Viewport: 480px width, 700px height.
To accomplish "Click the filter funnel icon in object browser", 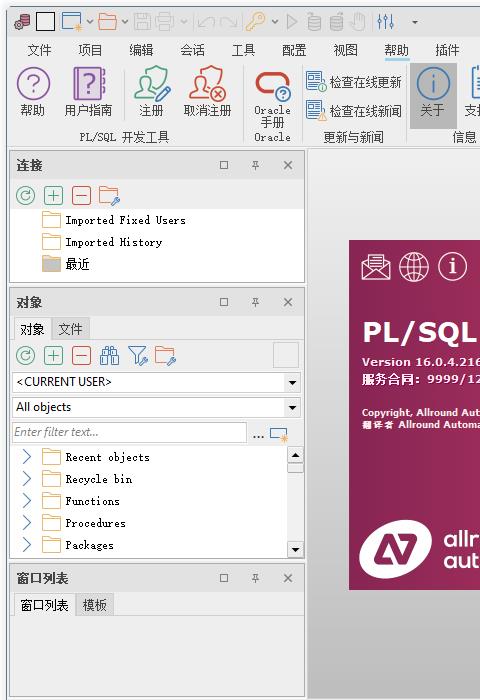I will click(x=138, y=356).
